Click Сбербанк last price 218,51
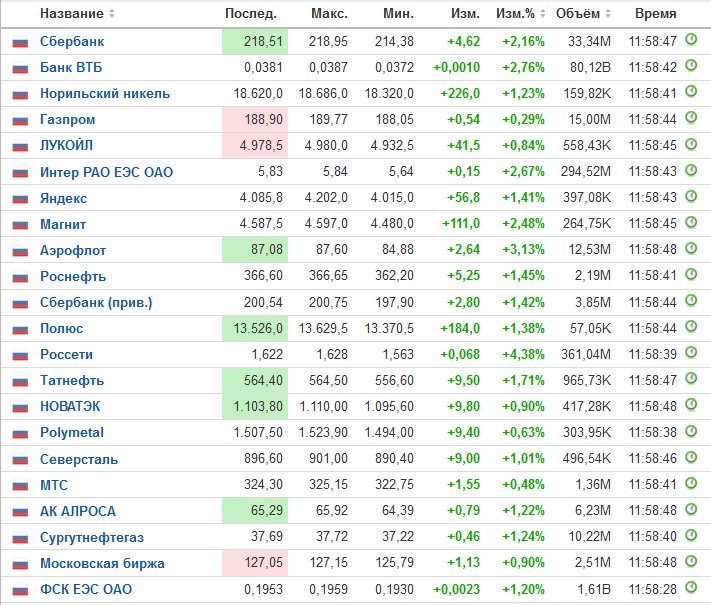This screenshot has height=605, width=711. point(263,41)
